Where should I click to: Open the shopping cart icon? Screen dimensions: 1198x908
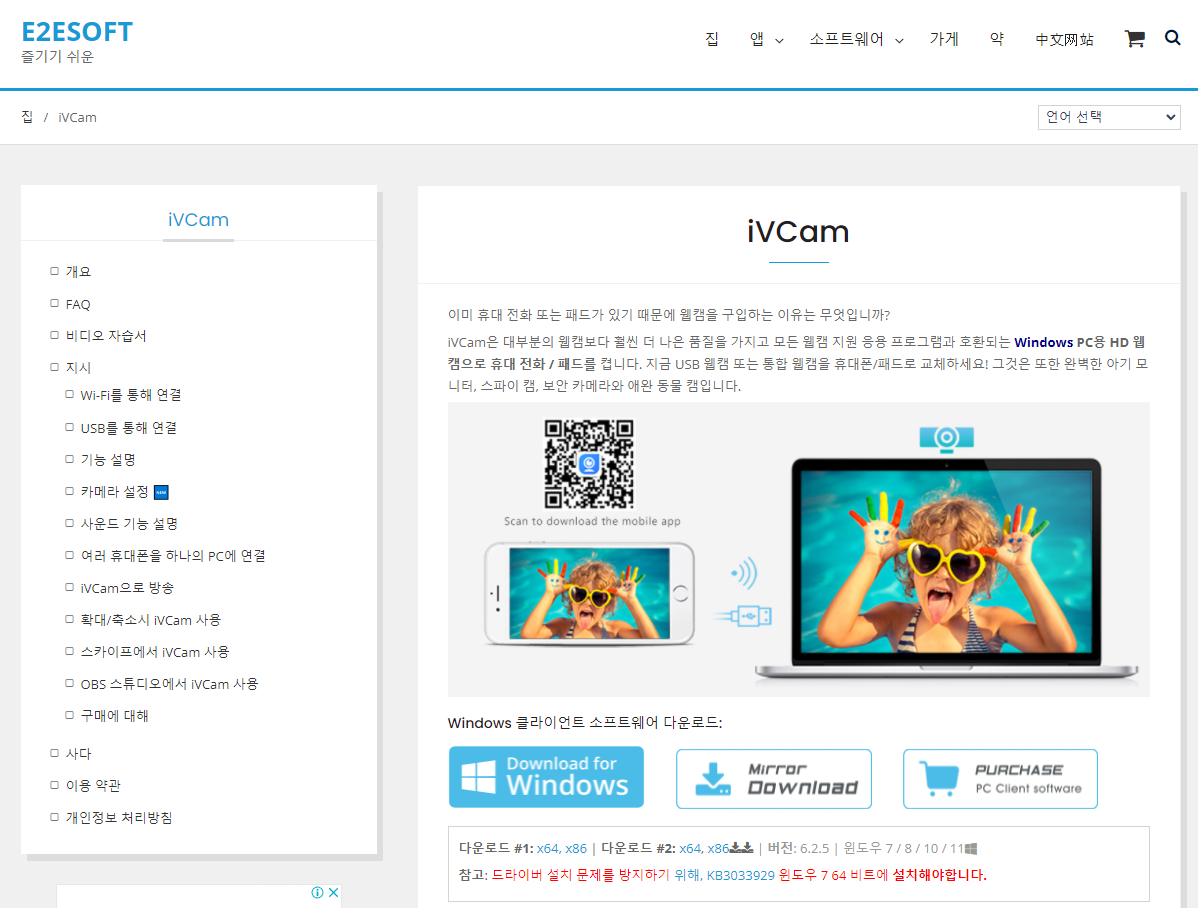point(1135,39)
